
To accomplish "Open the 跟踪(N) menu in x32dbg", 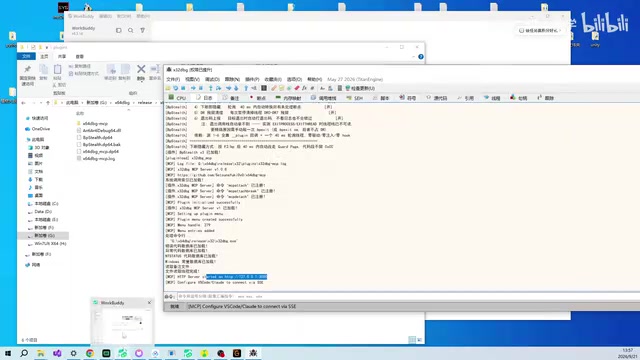I will coord(232,79).
